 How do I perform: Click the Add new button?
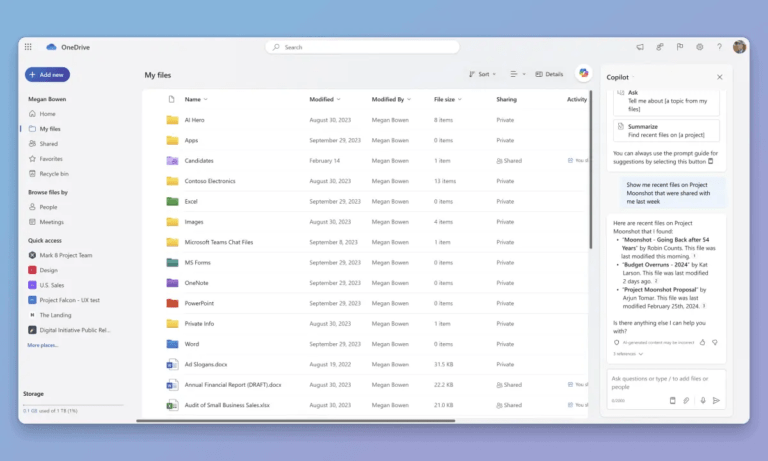coord(48,74)
